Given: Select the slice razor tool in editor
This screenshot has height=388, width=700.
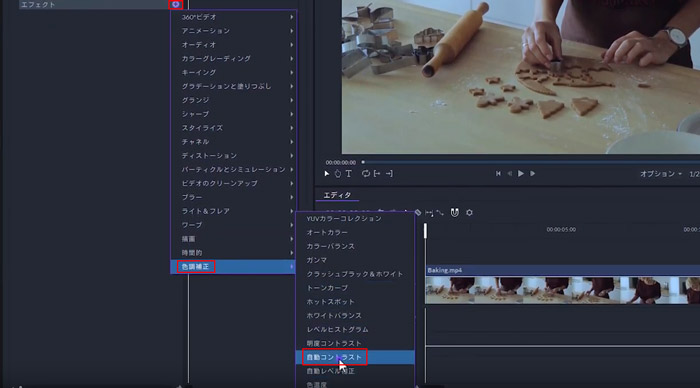Looking at the screenshot, I should pyautogui.click(x=418, y=213).
